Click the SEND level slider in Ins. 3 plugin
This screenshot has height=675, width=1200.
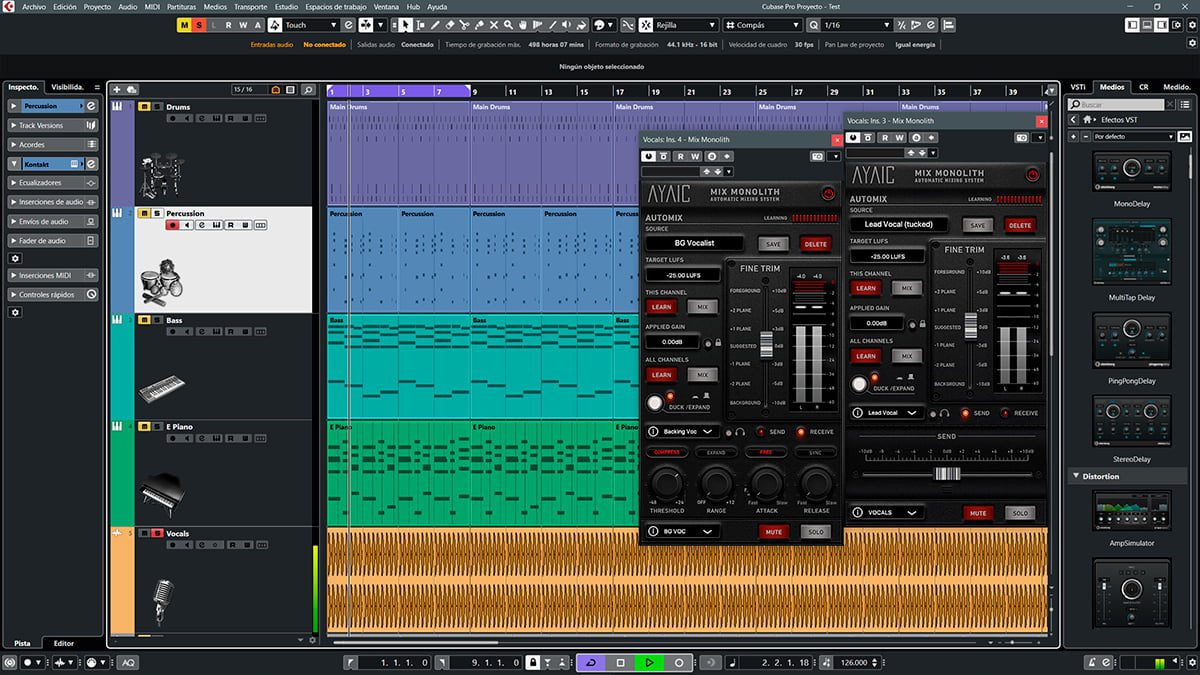pos(946,474)
